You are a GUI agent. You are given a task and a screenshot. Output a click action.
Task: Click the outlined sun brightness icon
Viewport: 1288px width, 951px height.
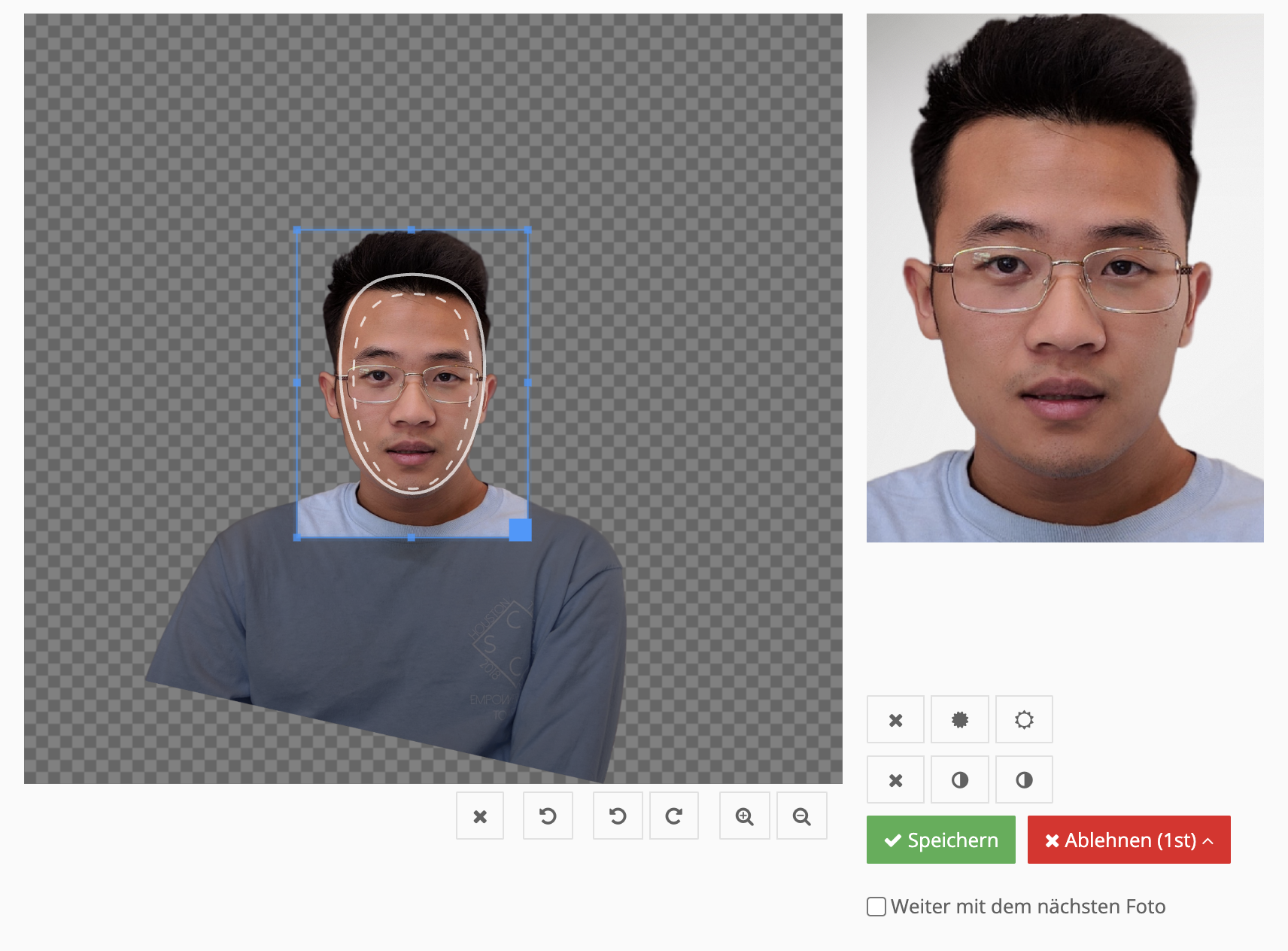pyautogui.click(x=1024, y=720)
